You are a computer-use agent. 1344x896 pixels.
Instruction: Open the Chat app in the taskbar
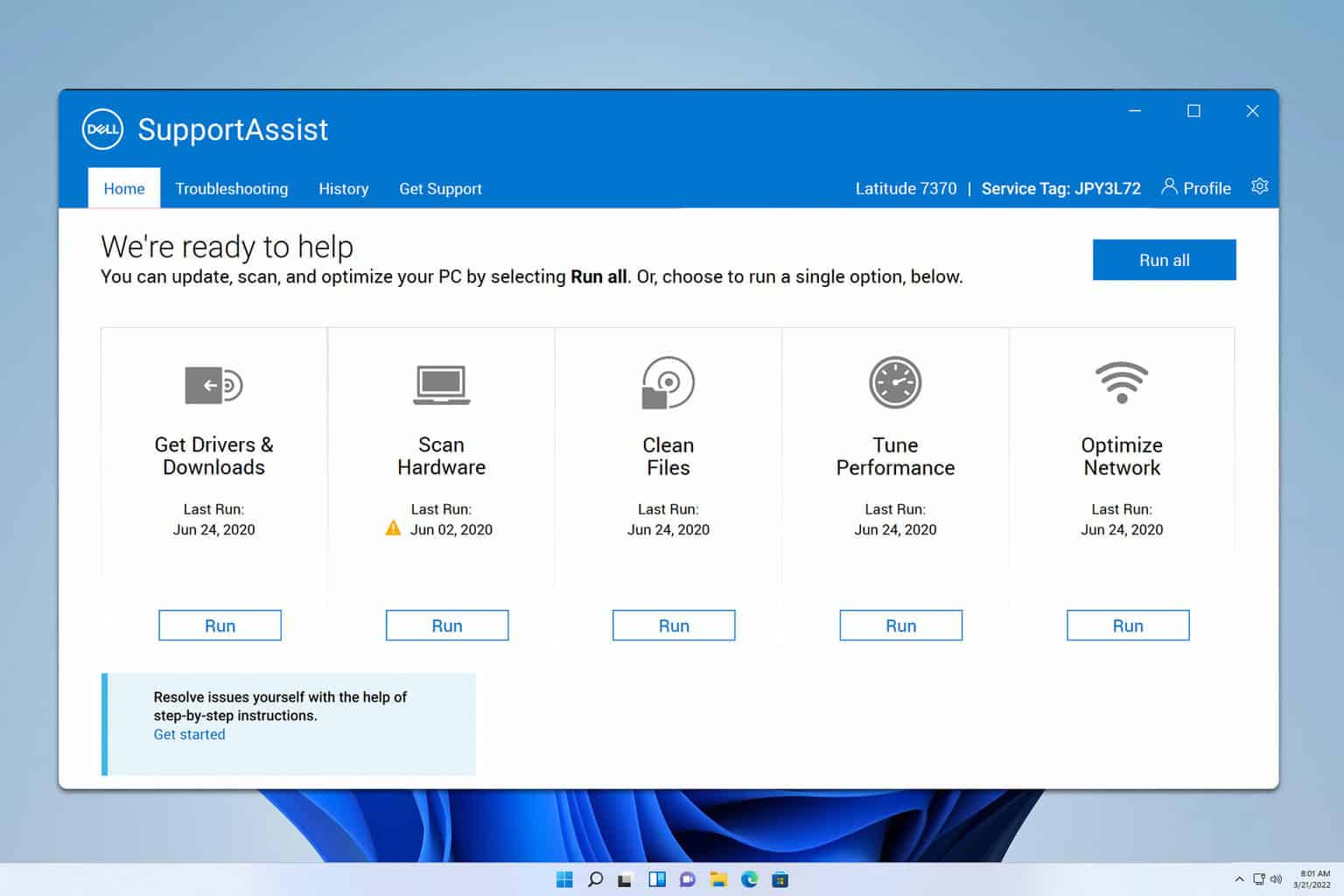point(688,879)
